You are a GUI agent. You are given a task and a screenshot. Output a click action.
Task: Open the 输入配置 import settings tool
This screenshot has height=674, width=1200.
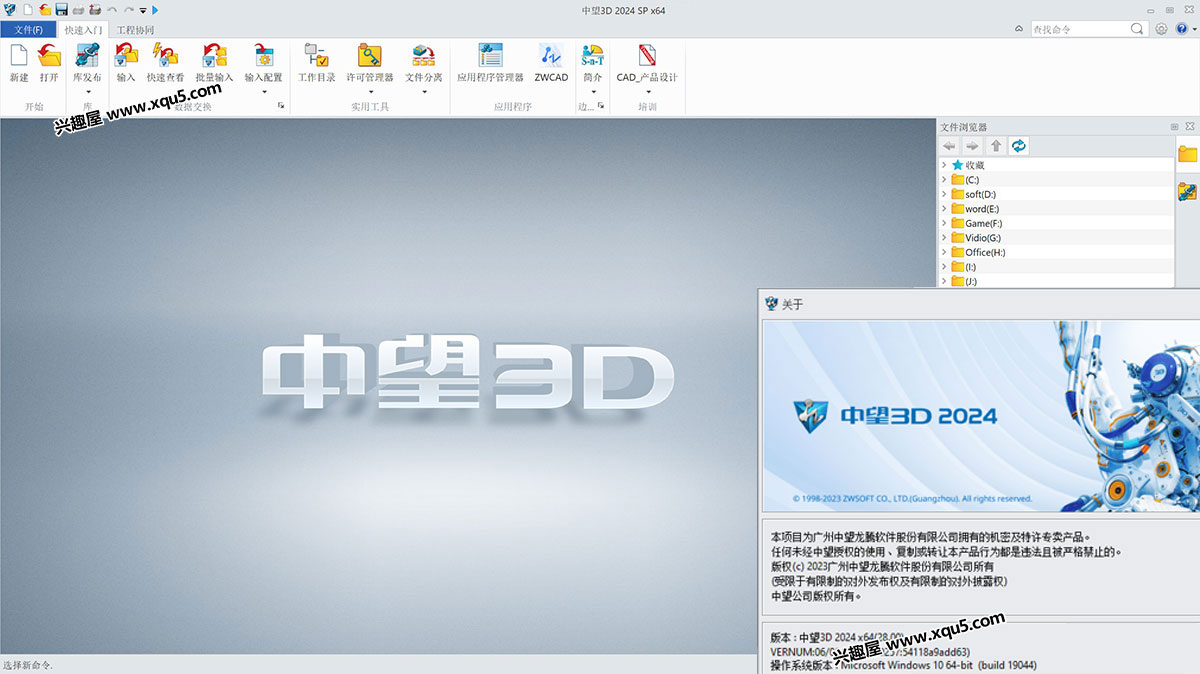[x=263, y=56]
